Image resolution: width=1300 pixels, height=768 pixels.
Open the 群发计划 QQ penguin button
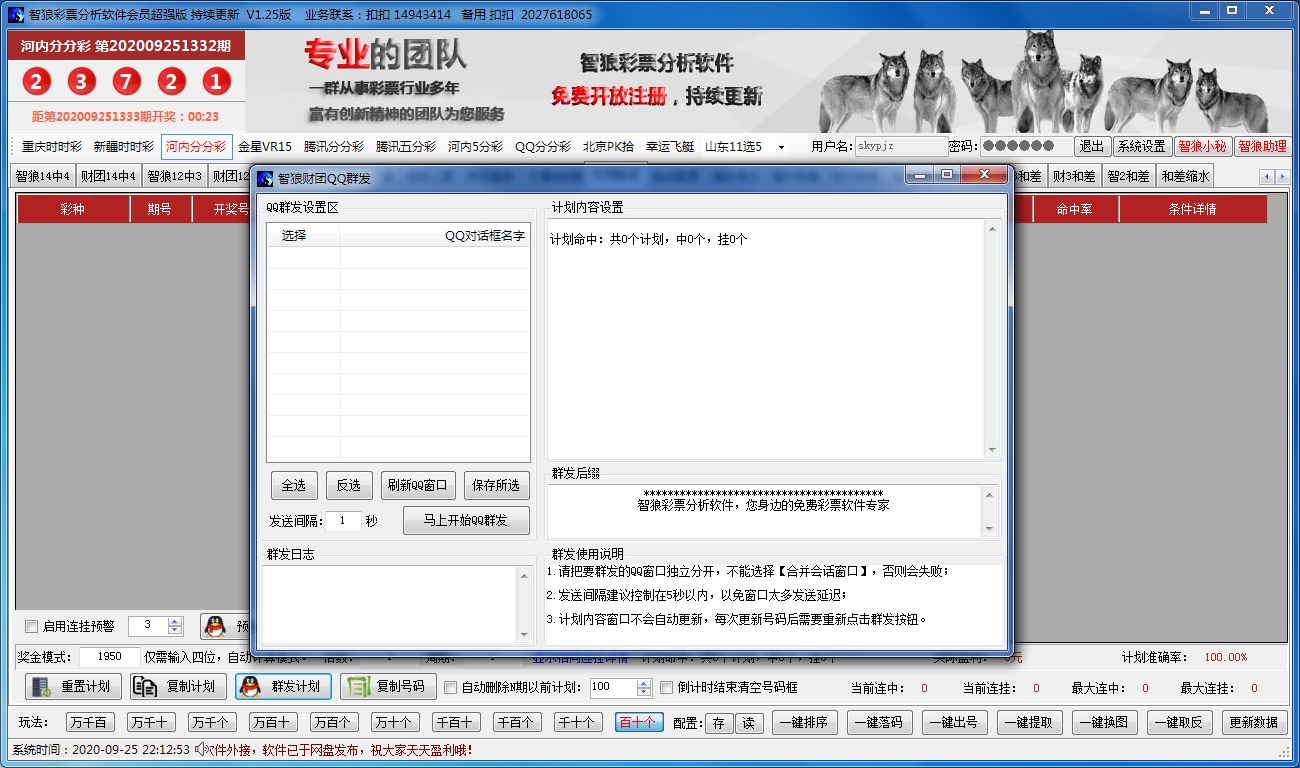pos(283,687)
